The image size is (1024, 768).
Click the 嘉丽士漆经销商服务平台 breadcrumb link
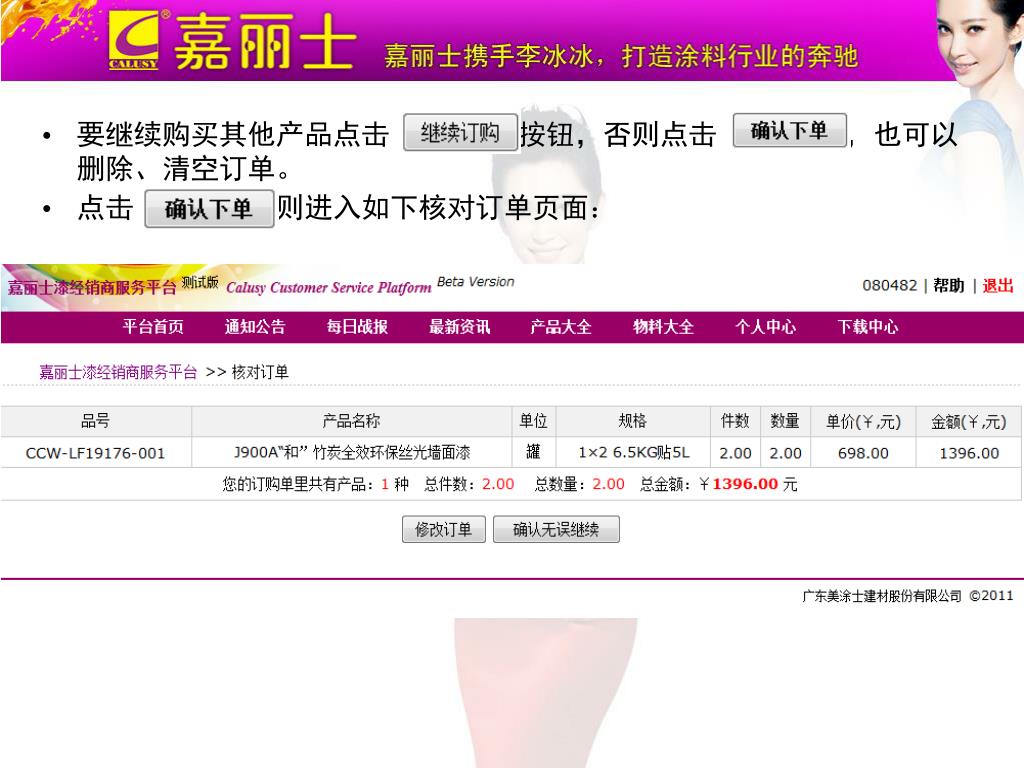click(x=118, y=372)
